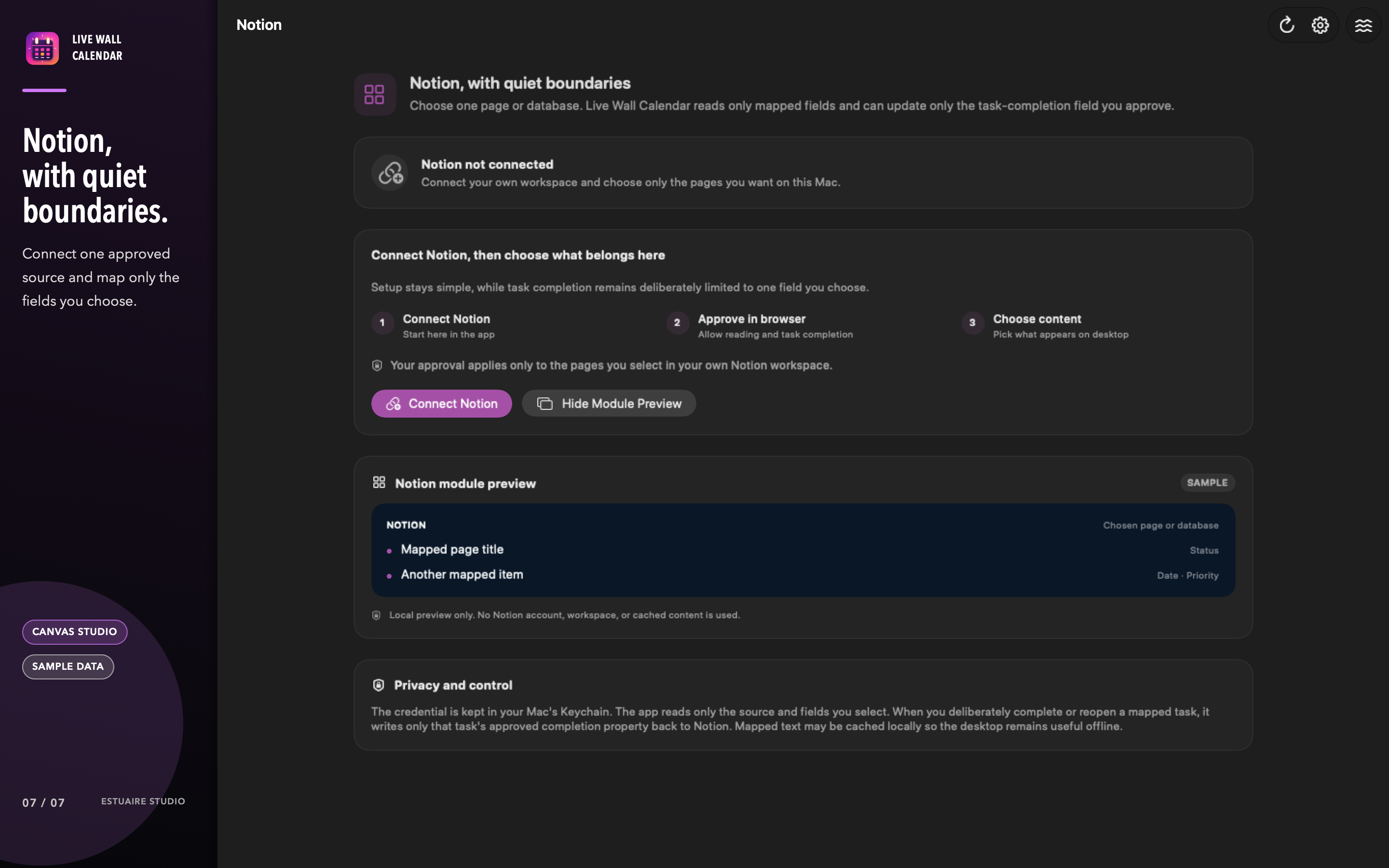Open settings via the gear icon
1389x868 pixels.
1320,25
